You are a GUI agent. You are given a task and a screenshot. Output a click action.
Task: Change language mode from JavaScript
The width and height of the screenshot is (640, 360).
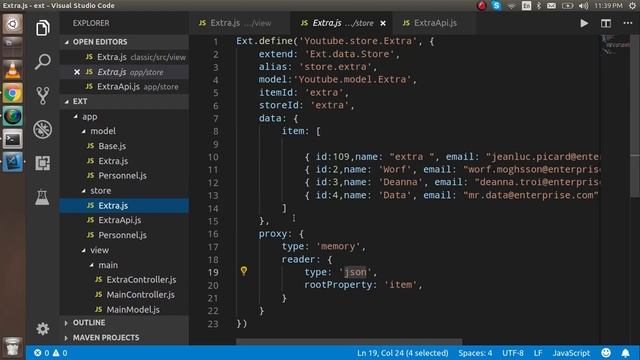pos(571,353)
